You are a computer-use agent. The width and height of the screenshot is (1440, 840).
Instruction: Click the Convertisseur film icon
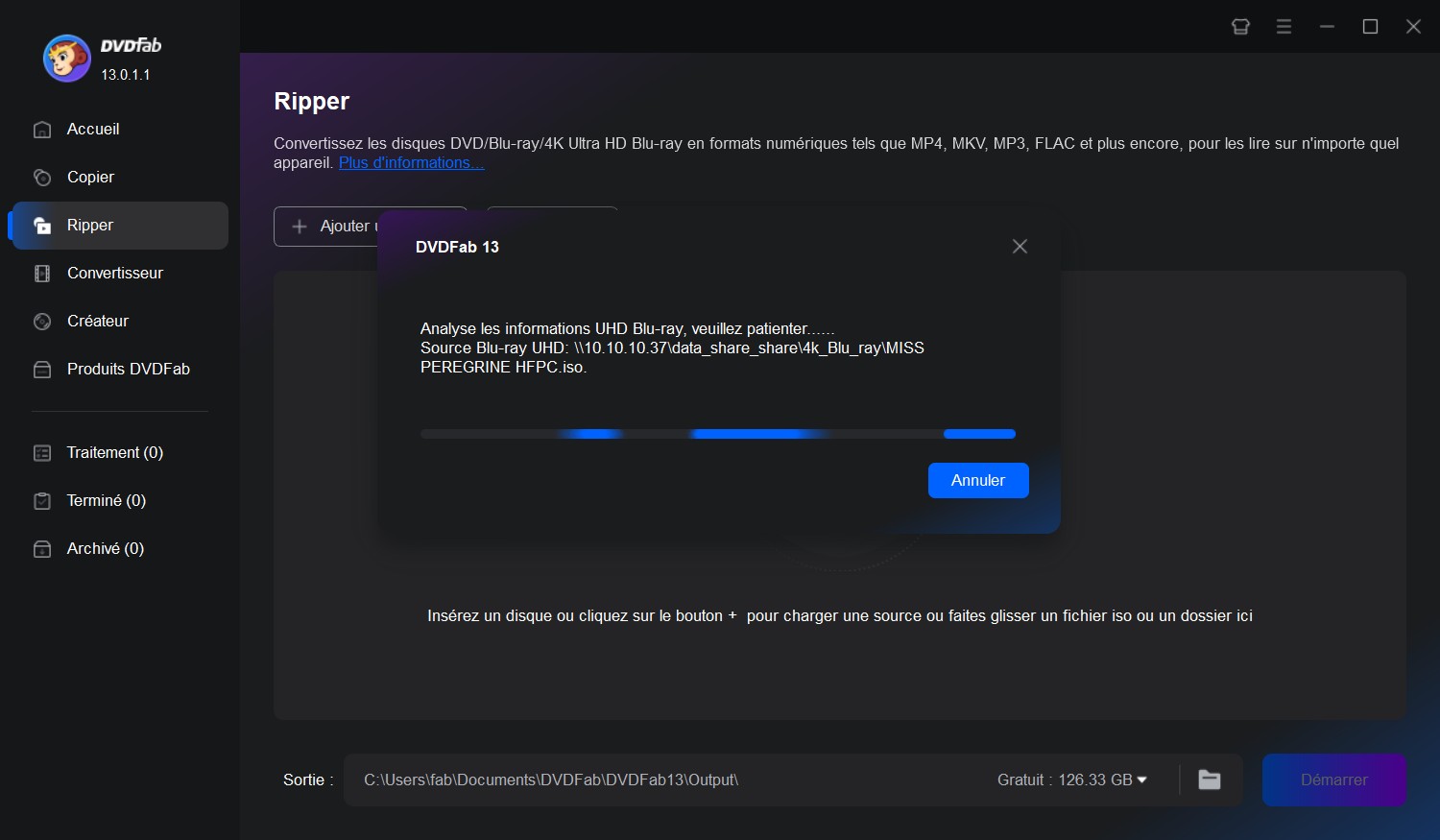pyautogui.click(x=42, y=273)
